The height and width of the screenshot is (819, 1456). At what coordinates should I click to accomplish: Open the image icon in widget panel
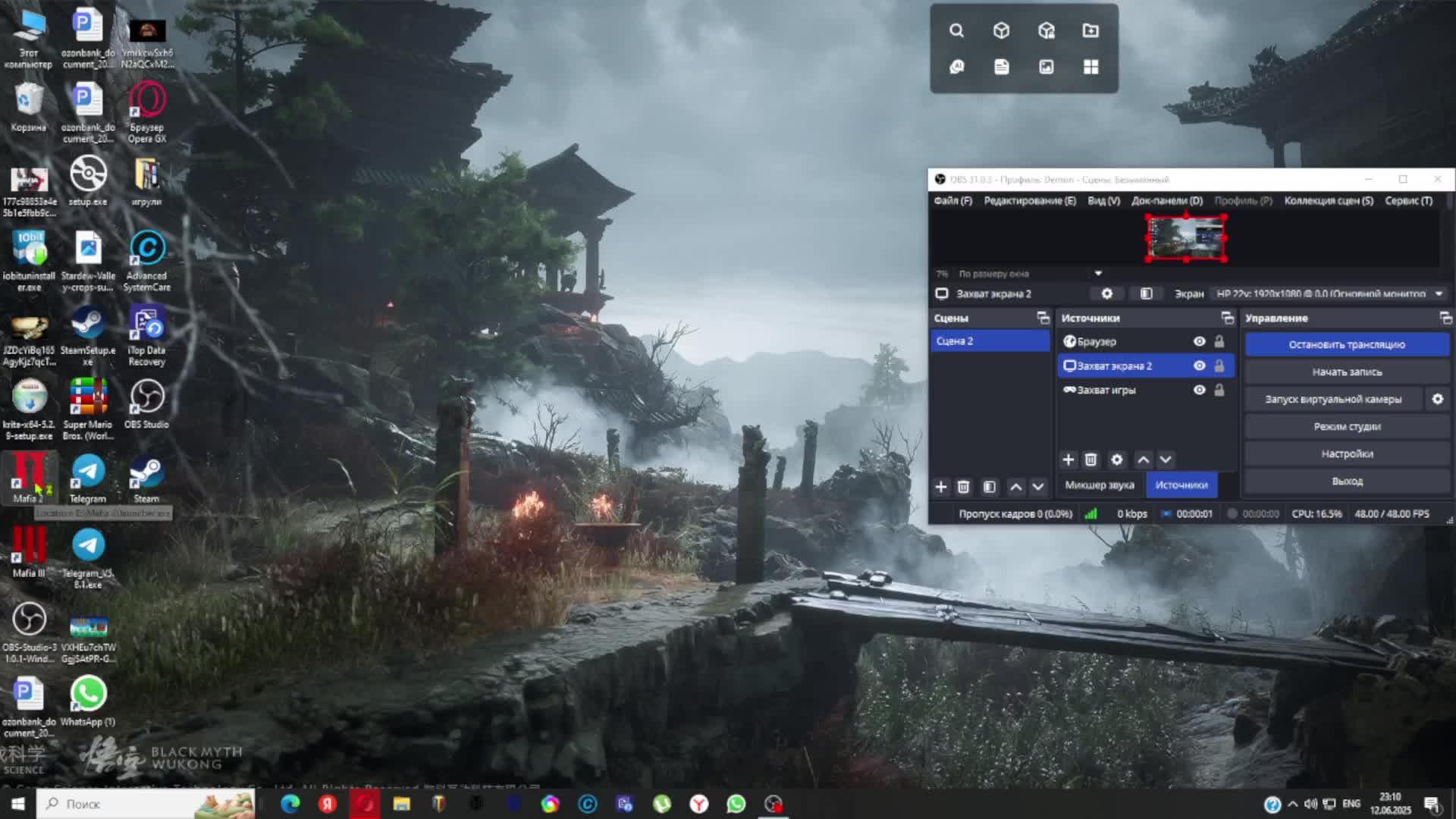coord(1046,67)
